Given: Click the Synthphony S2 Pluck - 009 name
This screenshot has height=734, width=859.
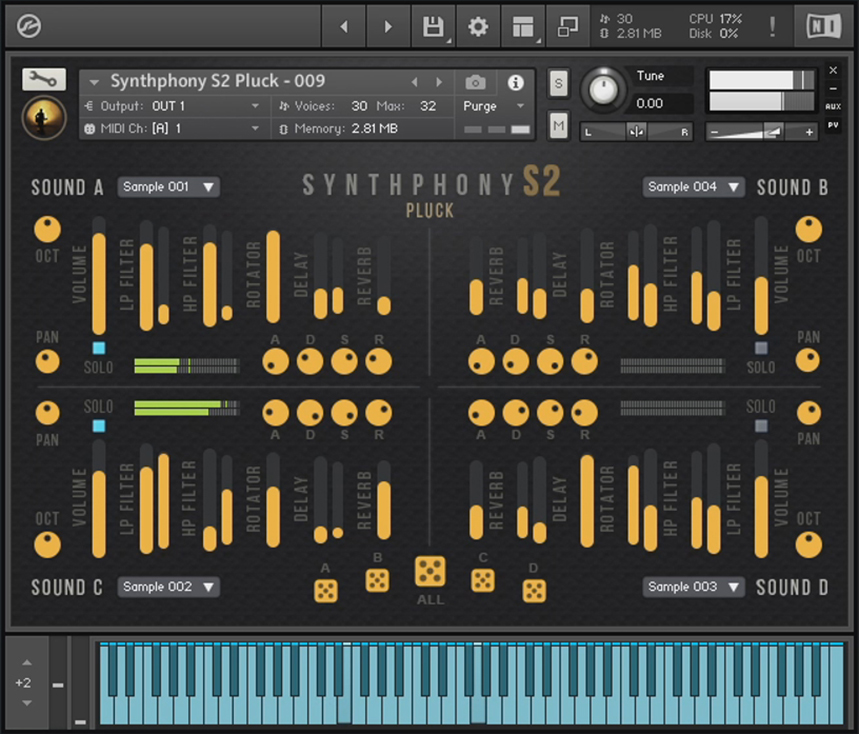Looking at the screenshot, I should pyautogui.click(x=217, y=81).
